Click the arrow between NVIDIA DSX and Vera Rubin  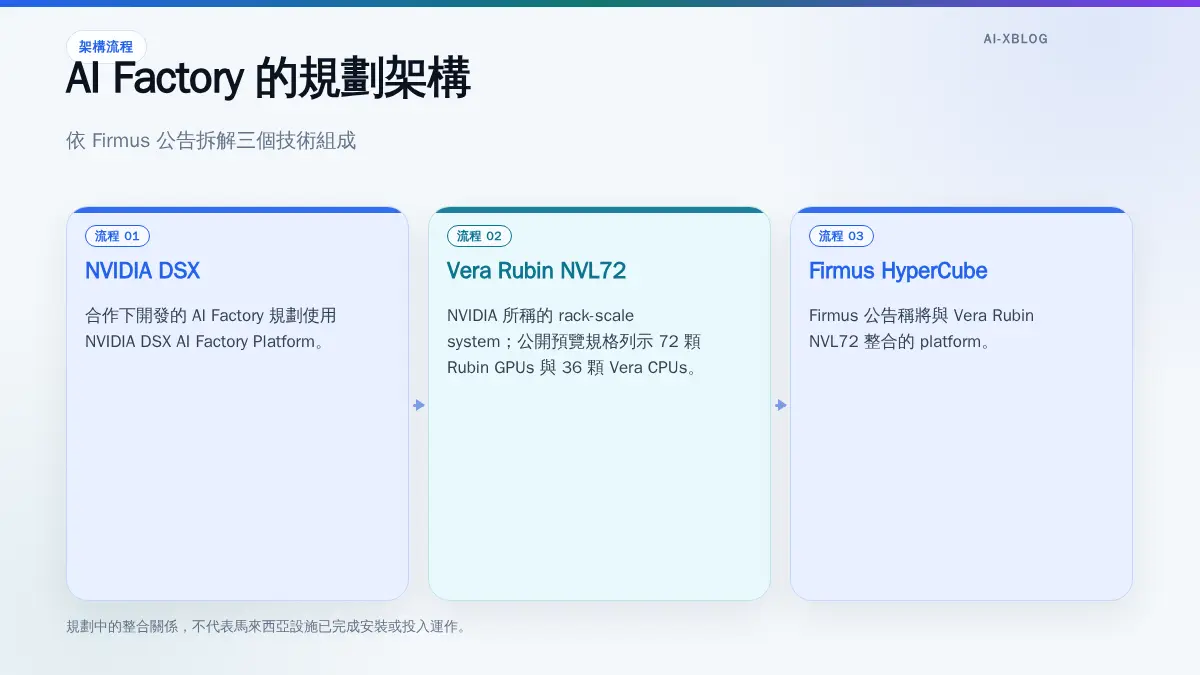tap(419, 405)
